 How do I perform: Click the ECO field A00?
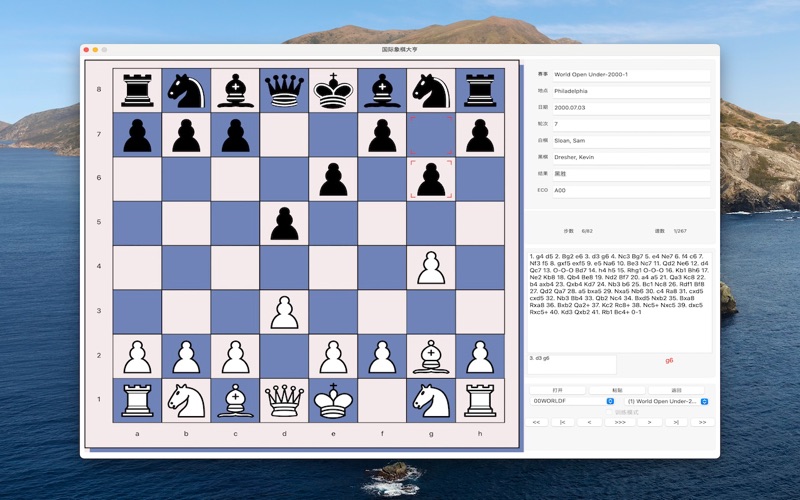[631, 191]
